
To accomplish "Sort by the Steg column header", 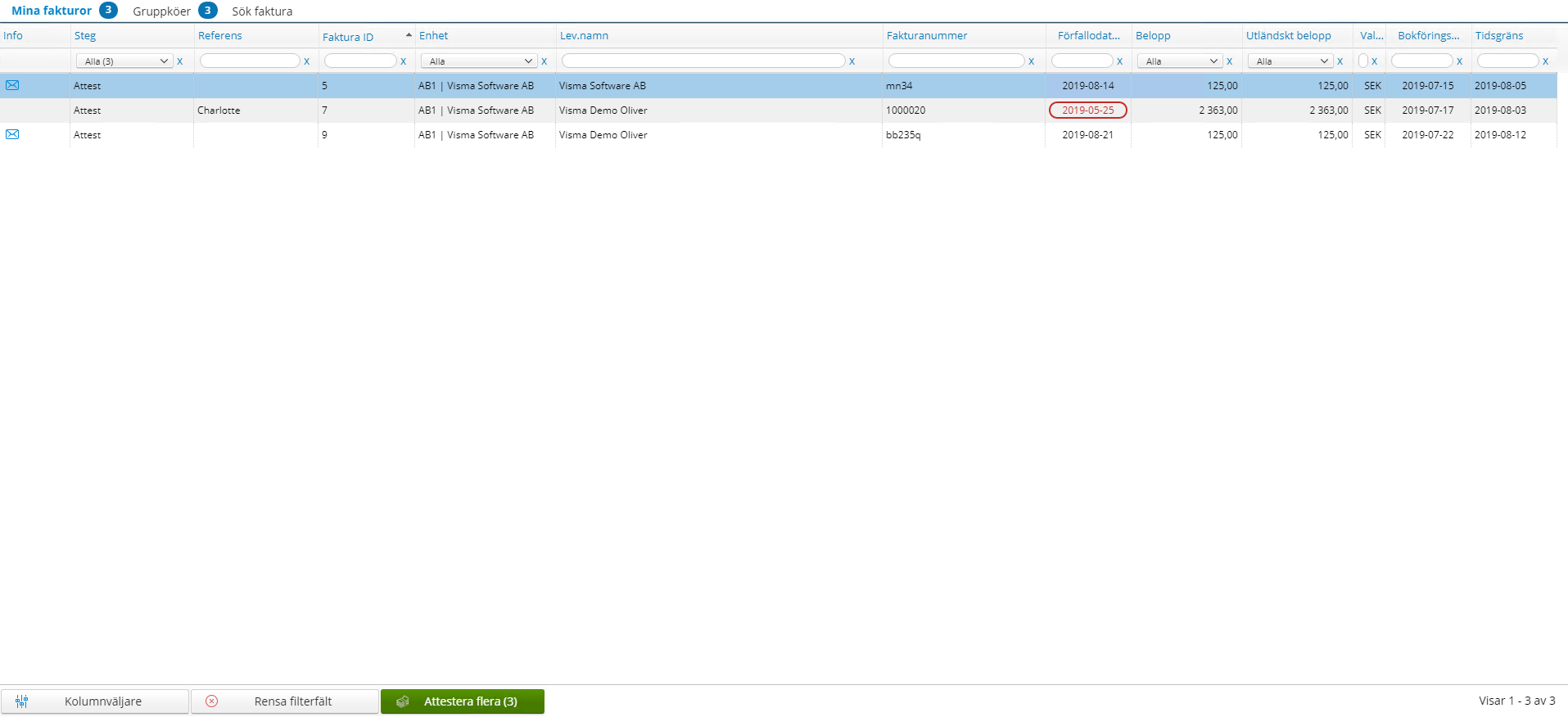I will pos(85,35).
